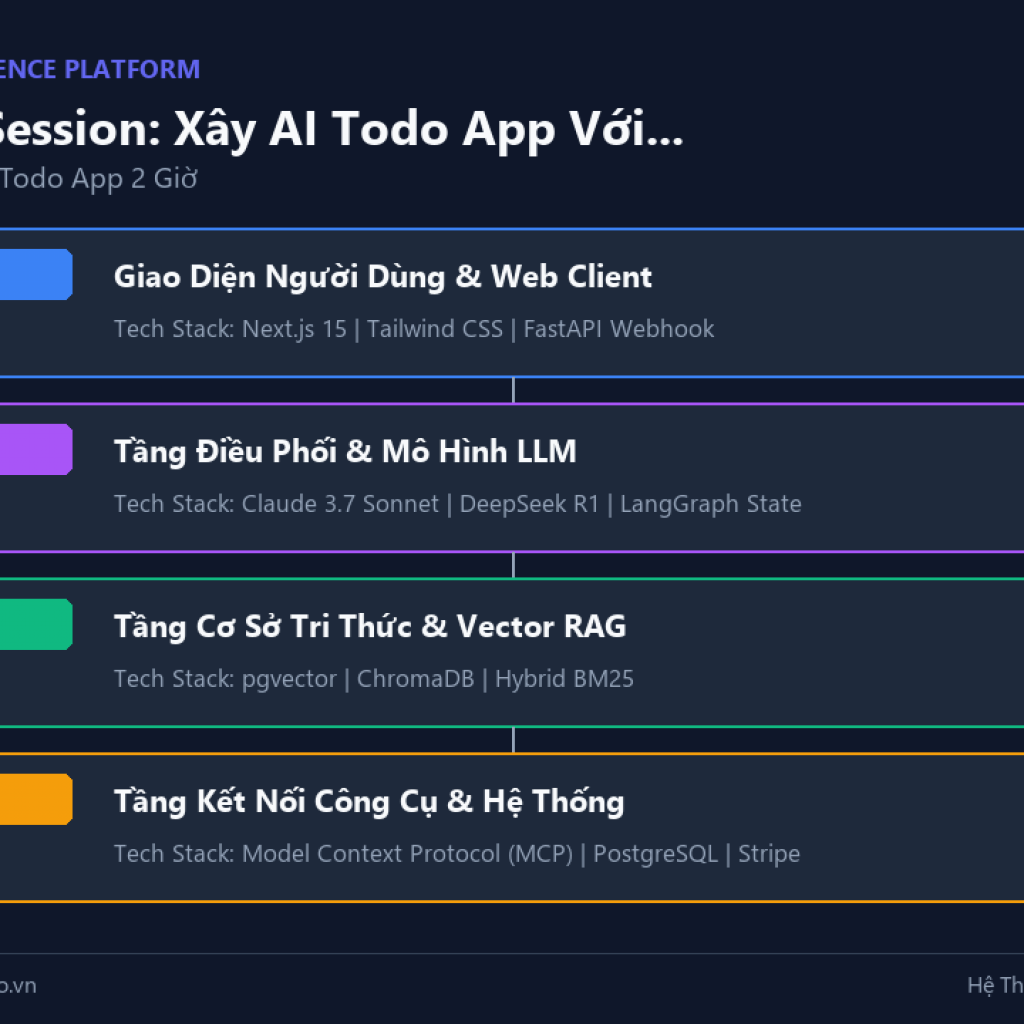
Task: Click the purple layer badge
Action: click(36, 449)
